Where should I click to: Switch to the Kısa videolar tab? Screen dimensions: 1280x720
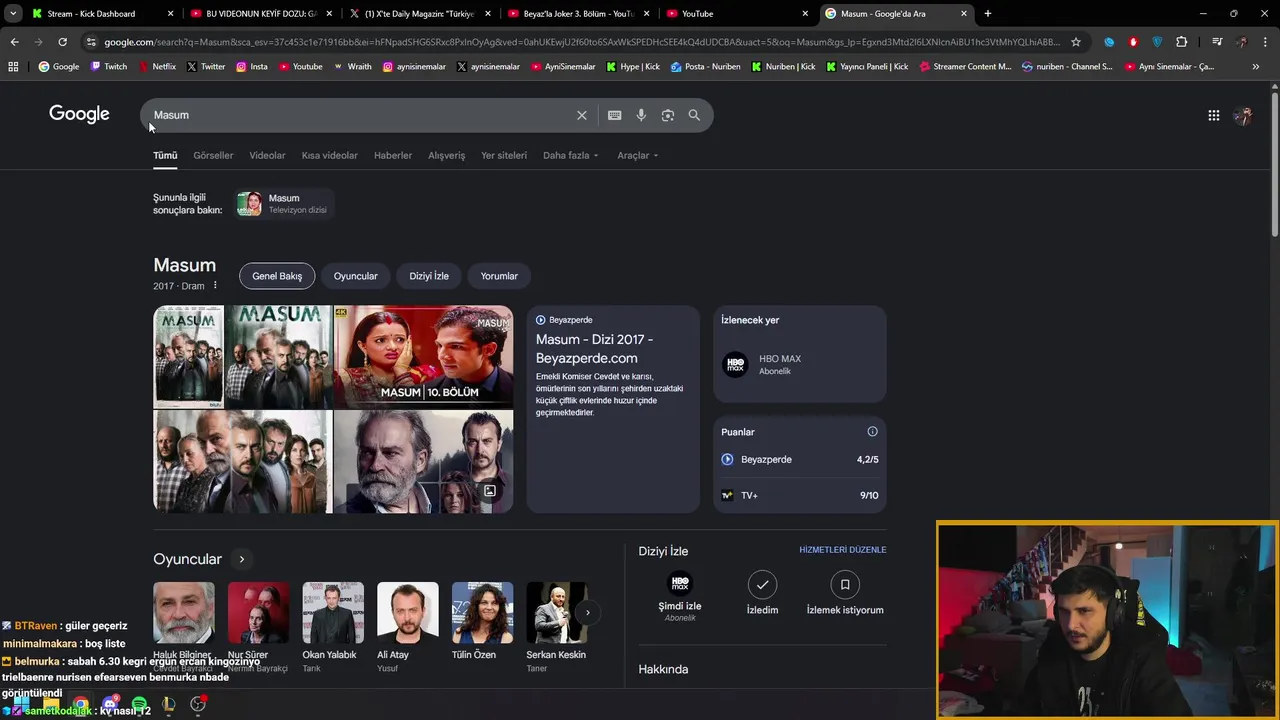click(x=330, y=155)
